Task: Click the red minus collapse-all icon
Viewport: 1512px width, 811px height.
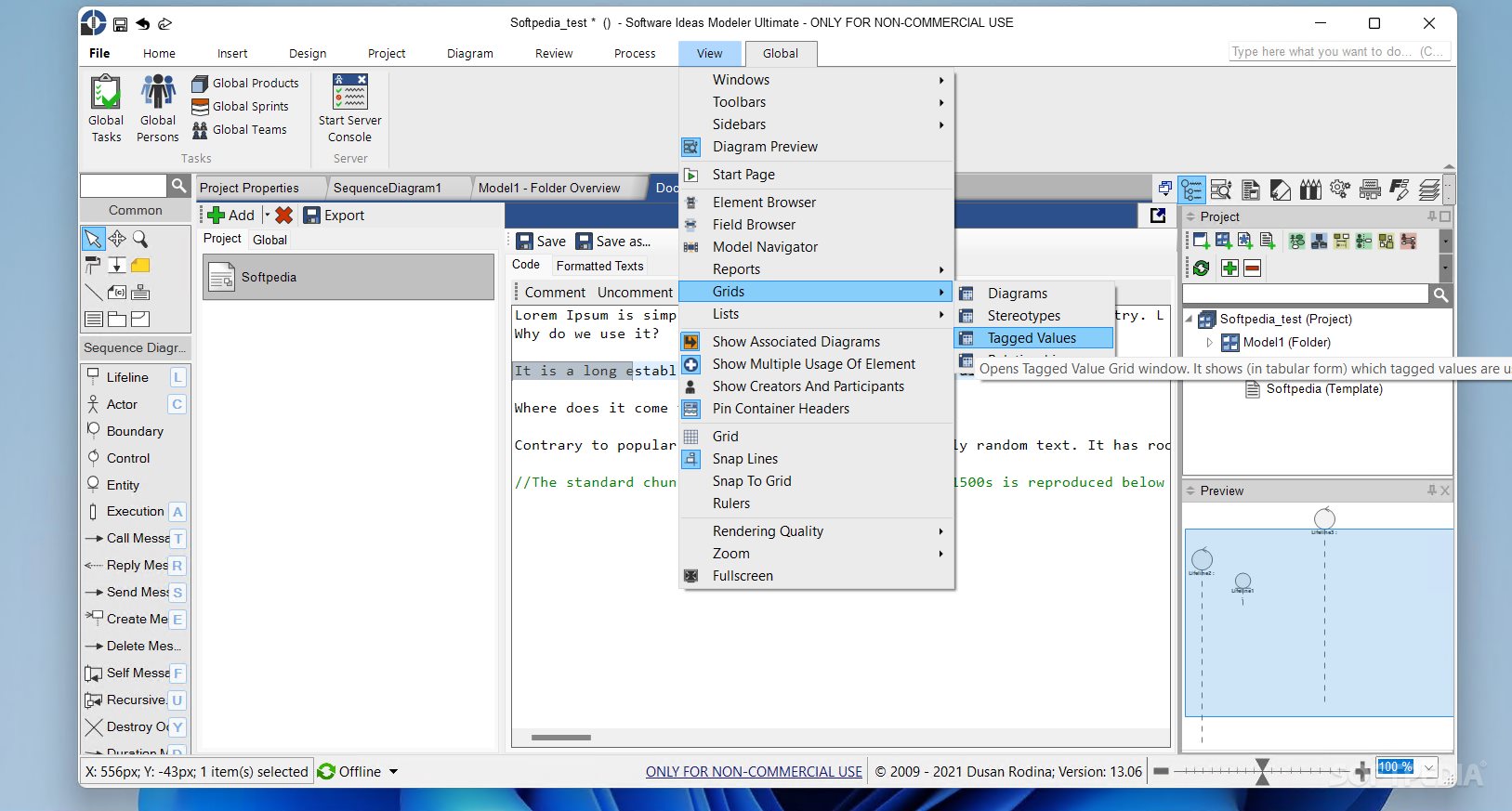Action: [x=1252, y=268]
